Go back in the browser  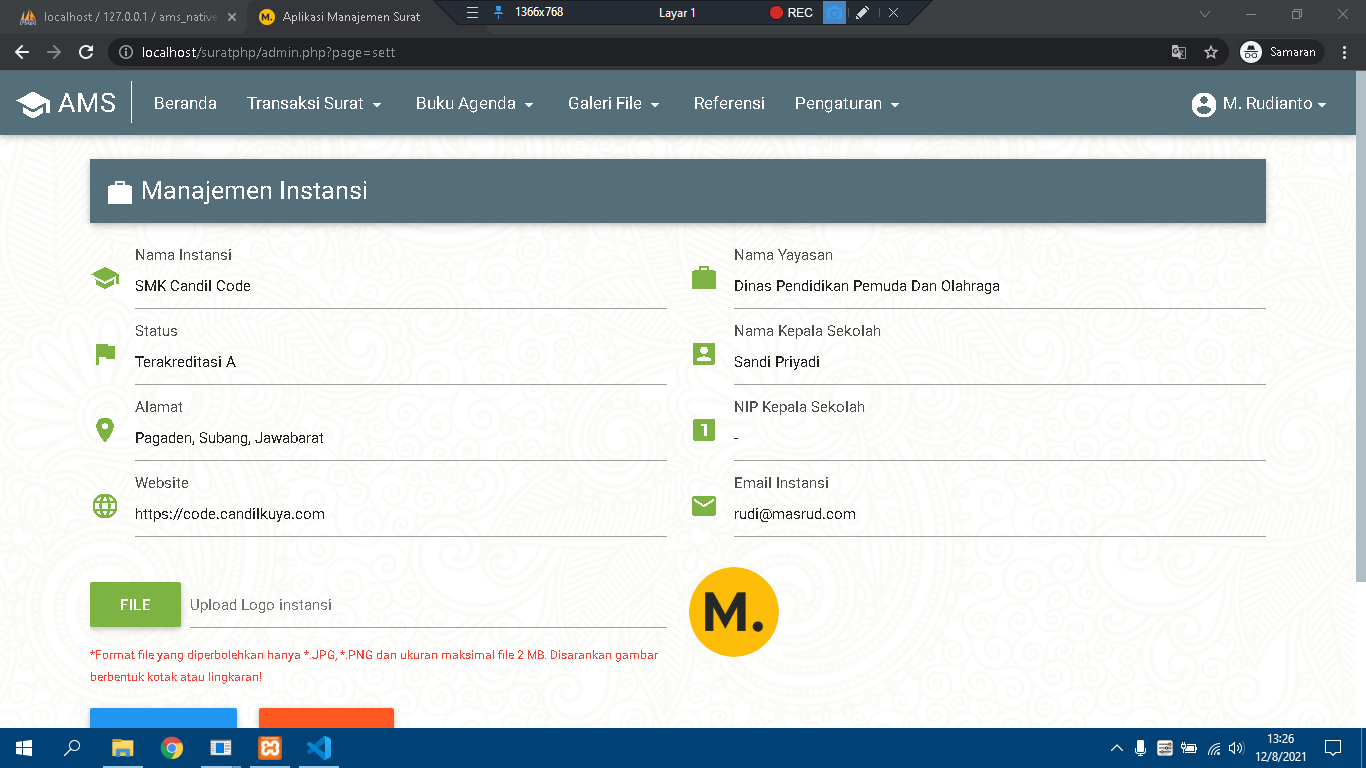tap(22, 52)
